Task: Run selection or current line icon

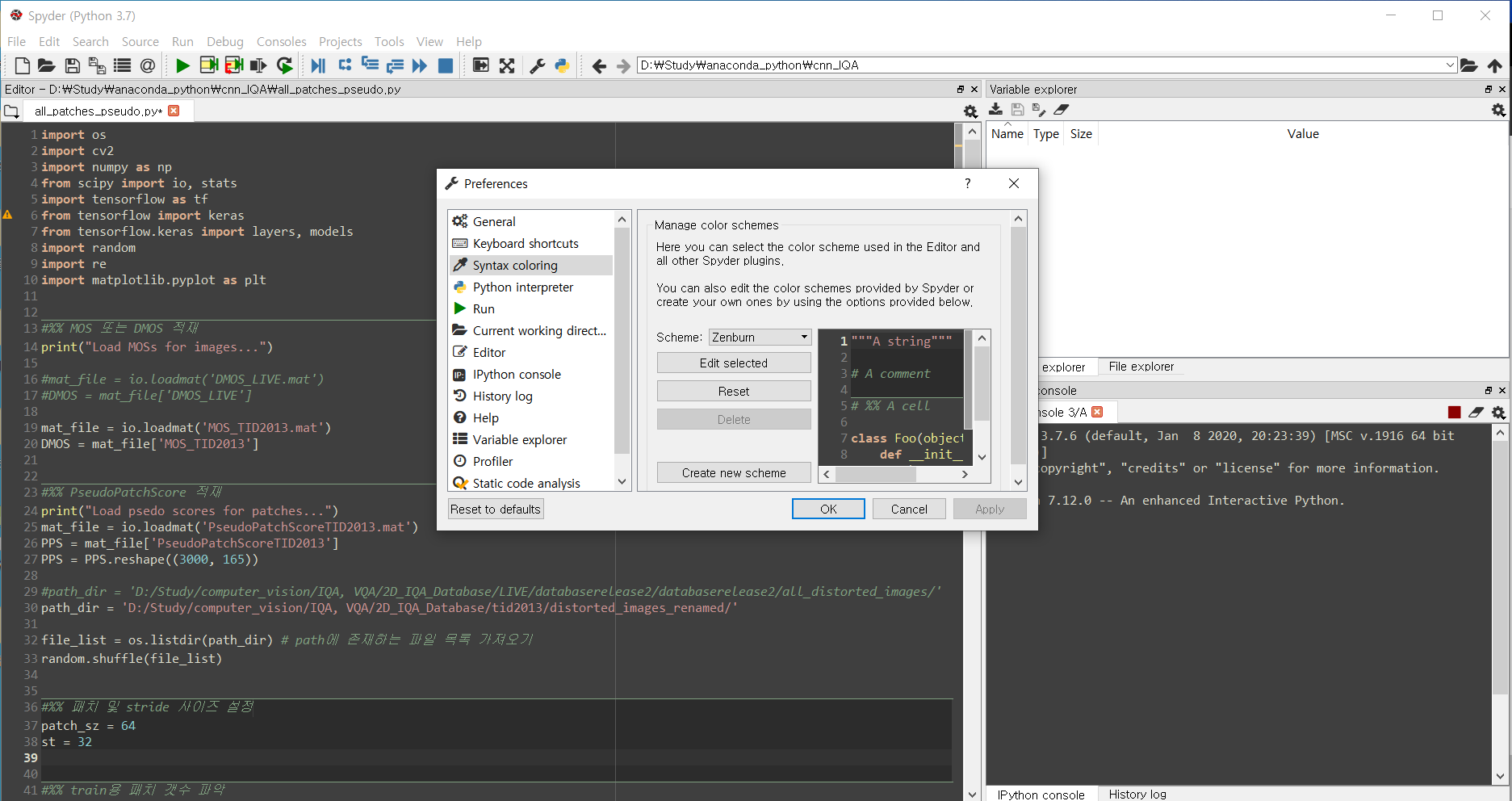Action: [258, 65]
